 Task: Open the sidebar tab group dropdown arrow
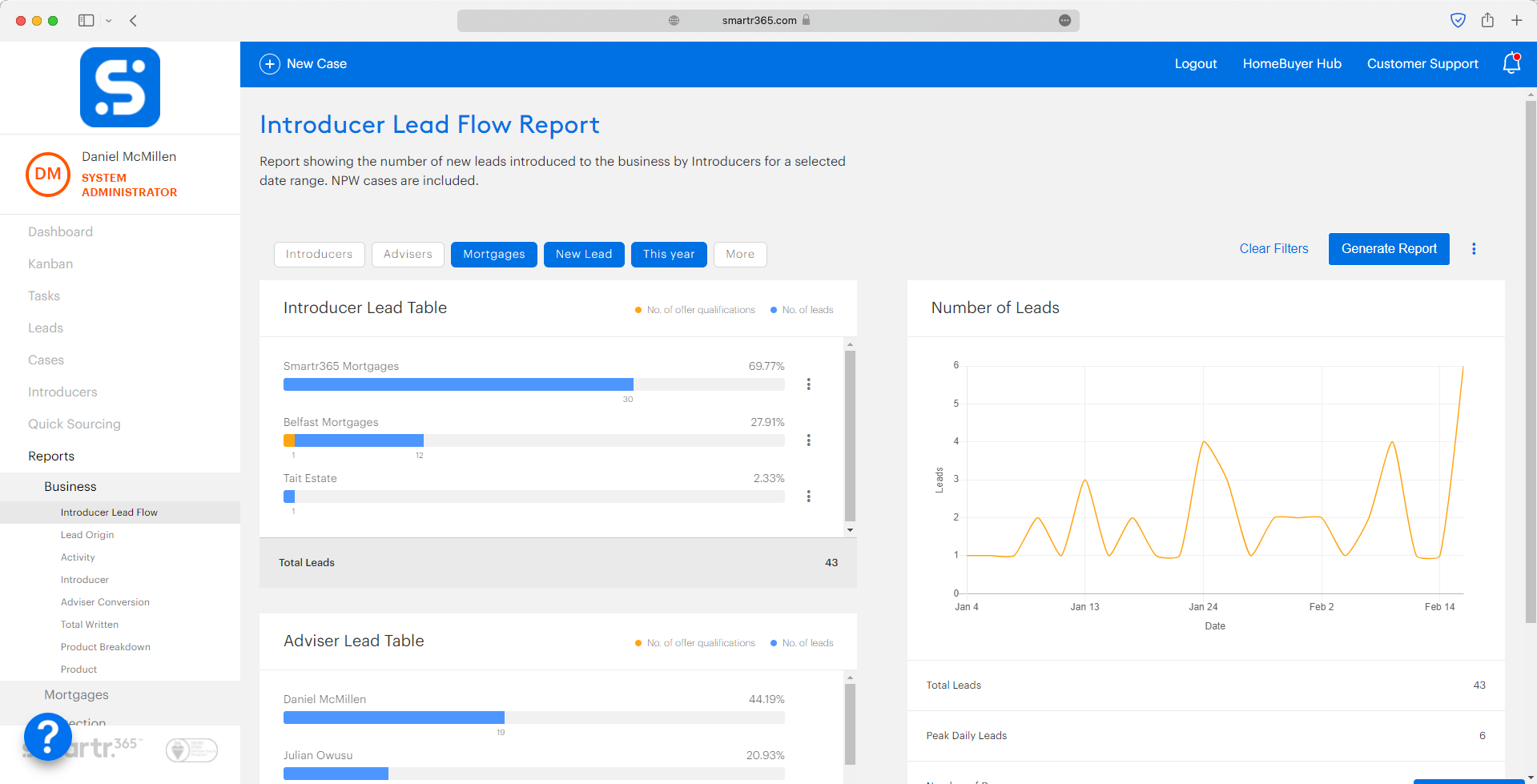[x=108, y=20]
